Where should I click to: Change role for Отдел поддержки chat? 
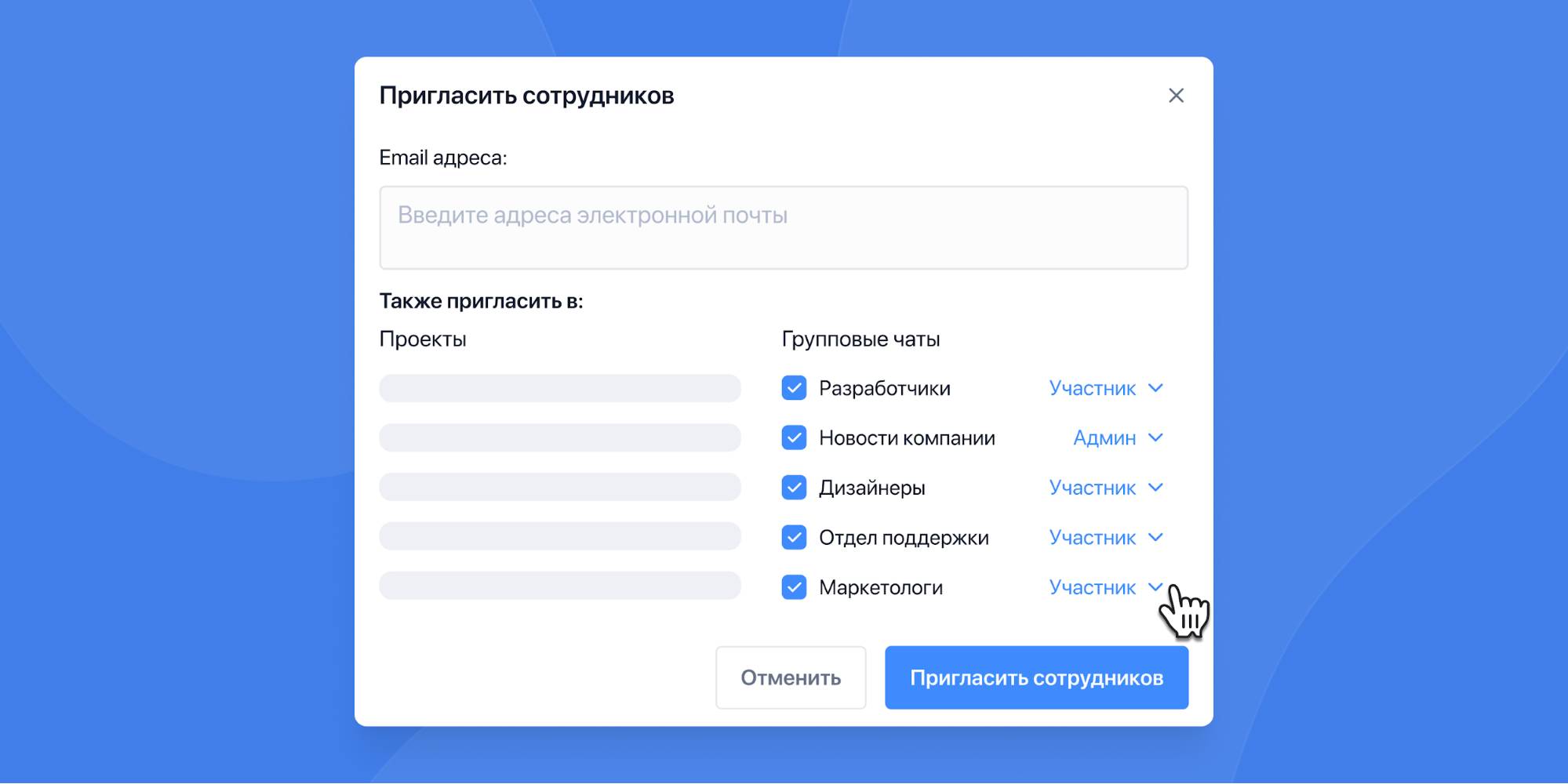(1105, 537)
